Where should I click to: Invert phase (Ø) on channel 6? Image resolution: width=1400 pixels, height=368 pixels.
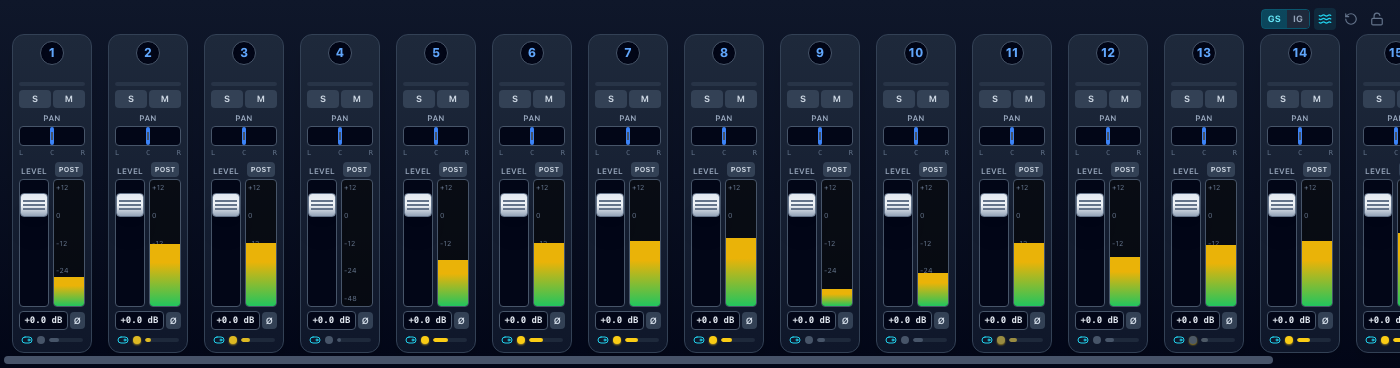557,320
